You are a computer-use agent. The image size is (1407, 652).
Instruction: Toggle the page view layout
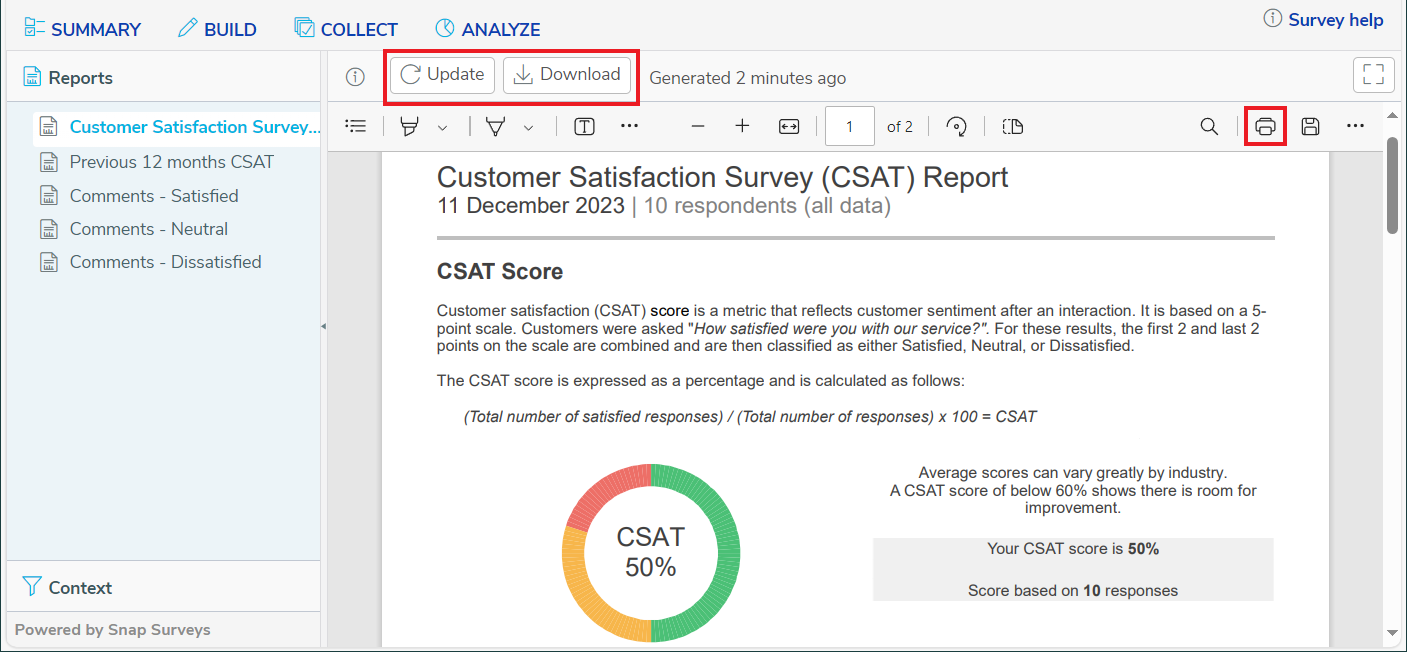point(1012,126)
